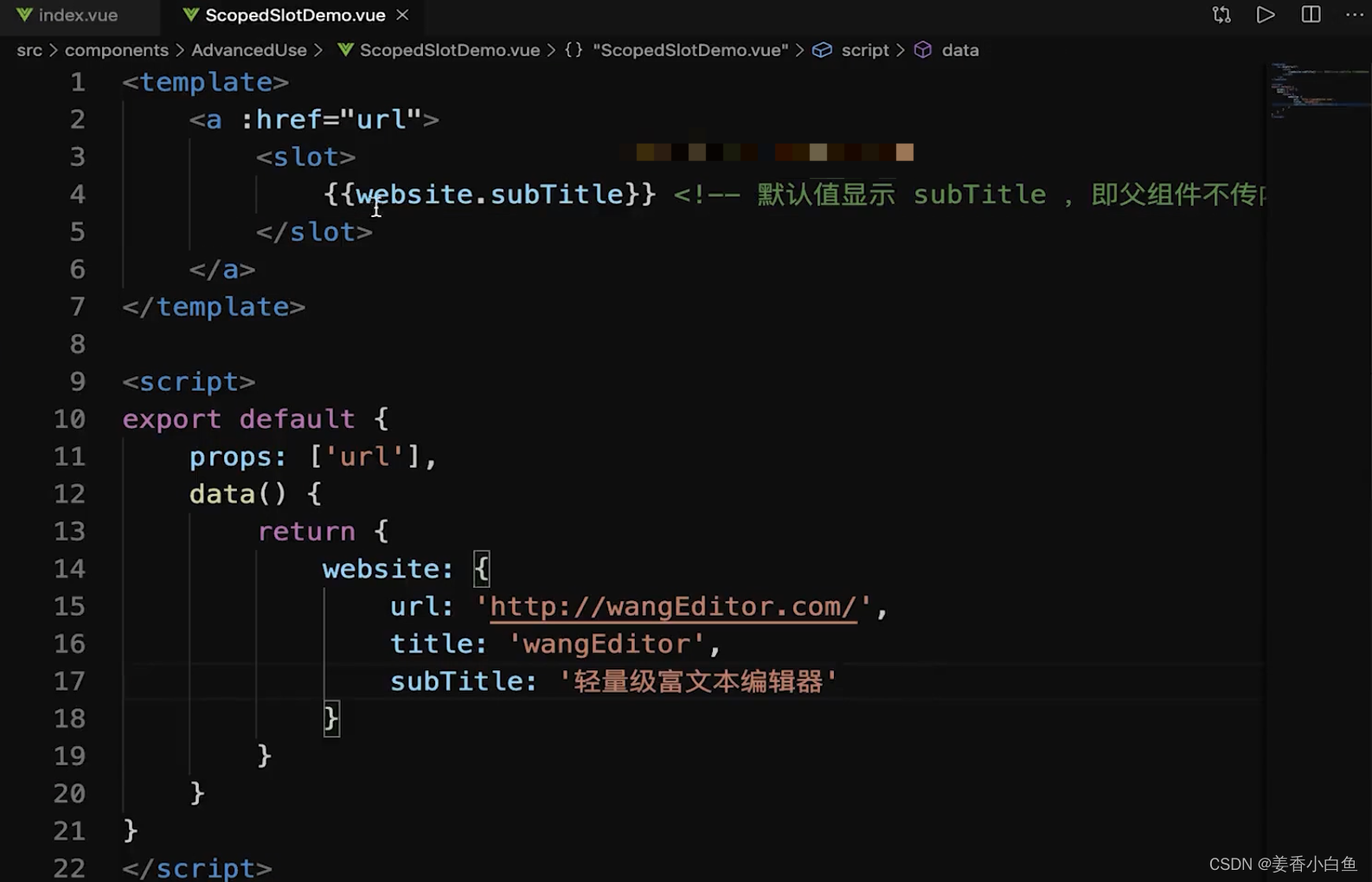Click the closing </template> tag
The image size is (1372, 882).
[214, 307]
